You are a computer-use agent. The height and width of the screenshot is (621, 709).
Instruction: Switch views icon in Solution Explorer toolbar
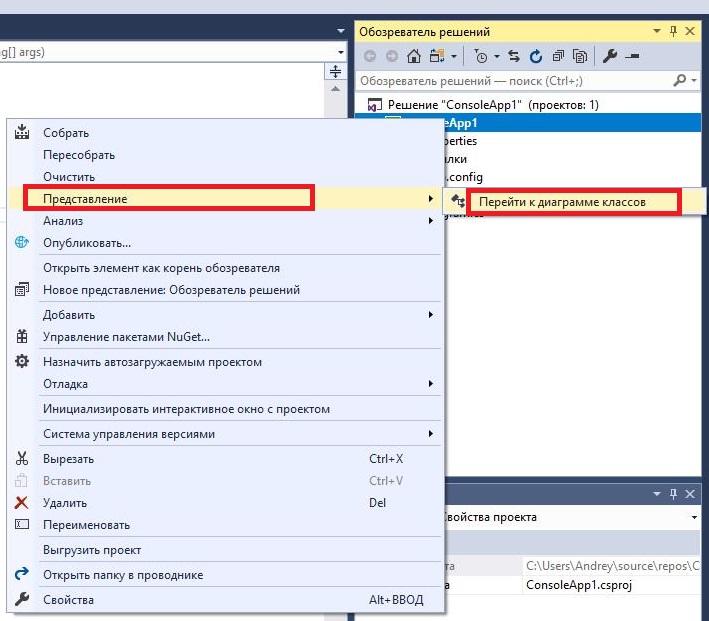[437, 56]
